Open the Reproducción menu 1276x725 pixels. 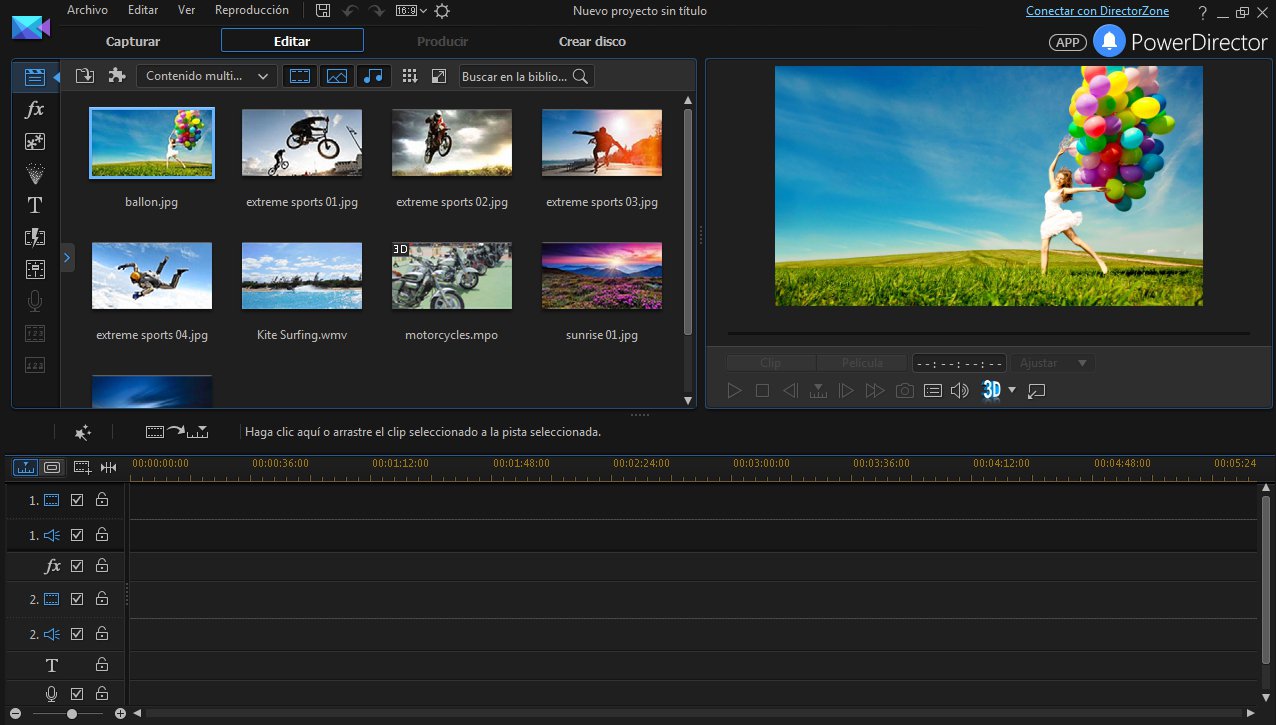pos(252,10)
